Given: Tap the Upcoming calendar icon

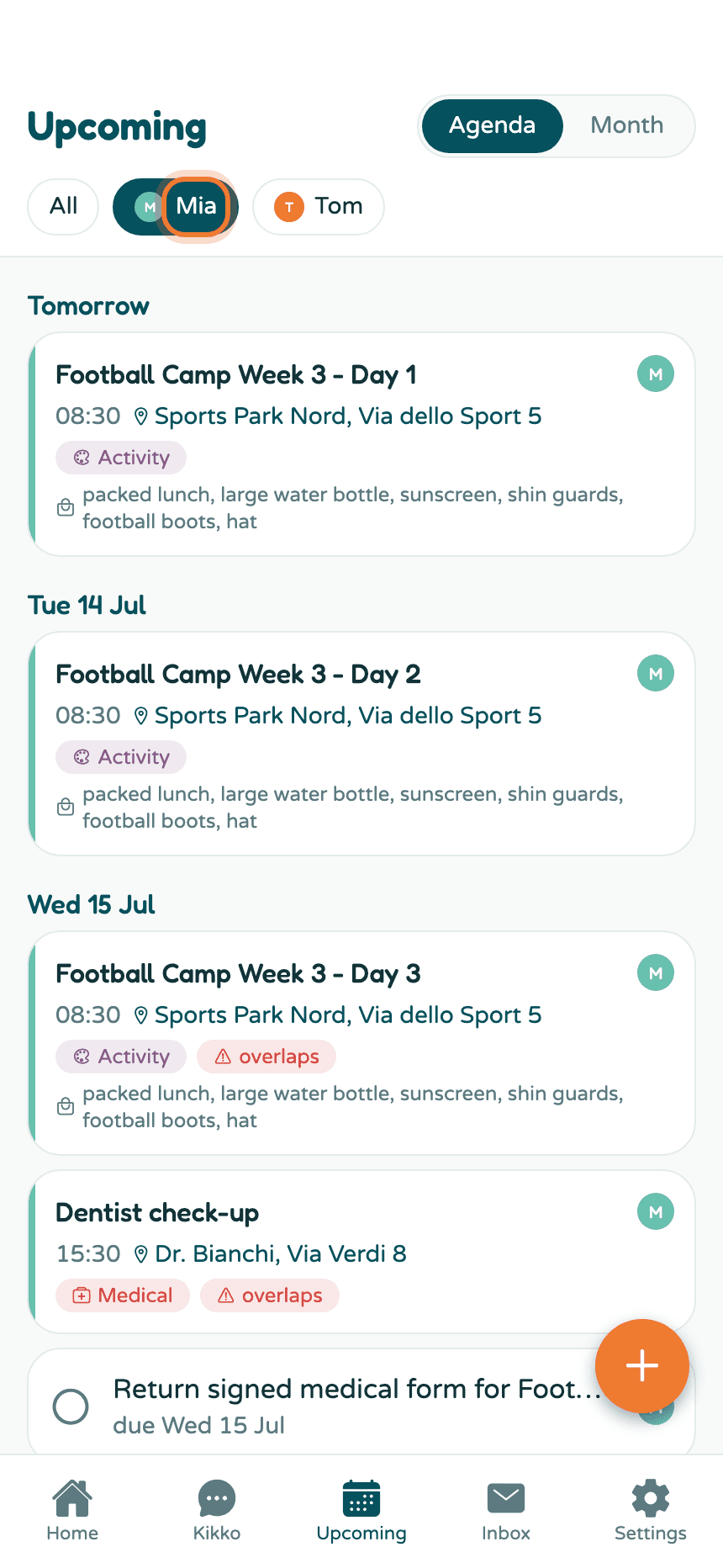Looking at the screenshot, I should (361, 1498).
